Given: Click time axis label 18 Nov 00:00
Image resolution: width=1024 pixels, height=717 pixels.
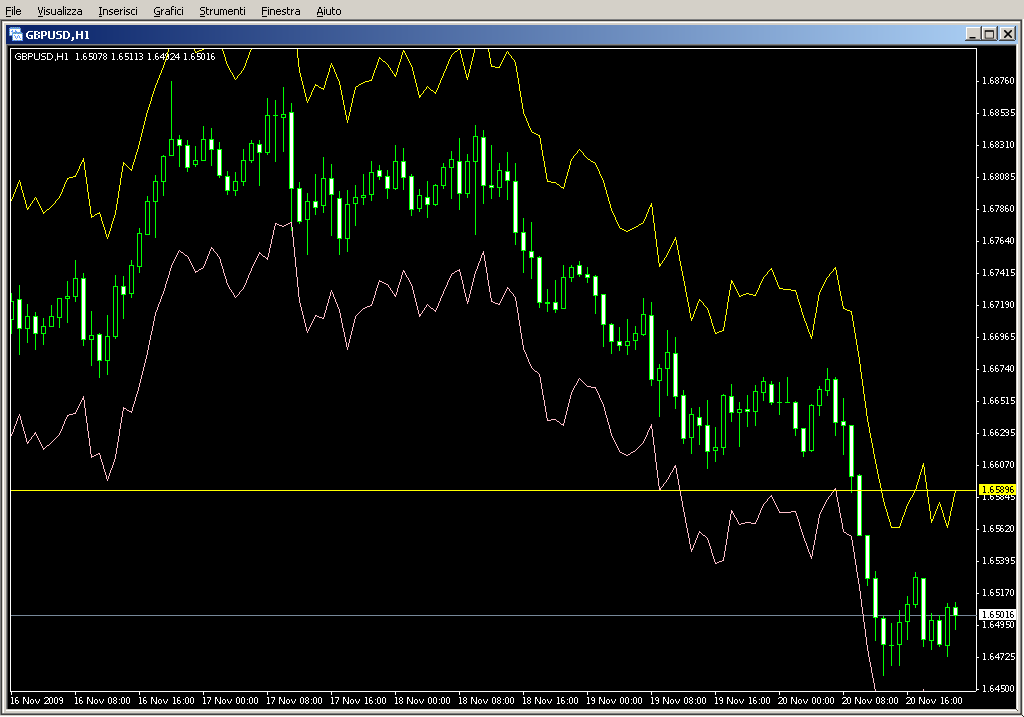Looking at the screenshot, I should pyautogui.click(x=422, y=701).
